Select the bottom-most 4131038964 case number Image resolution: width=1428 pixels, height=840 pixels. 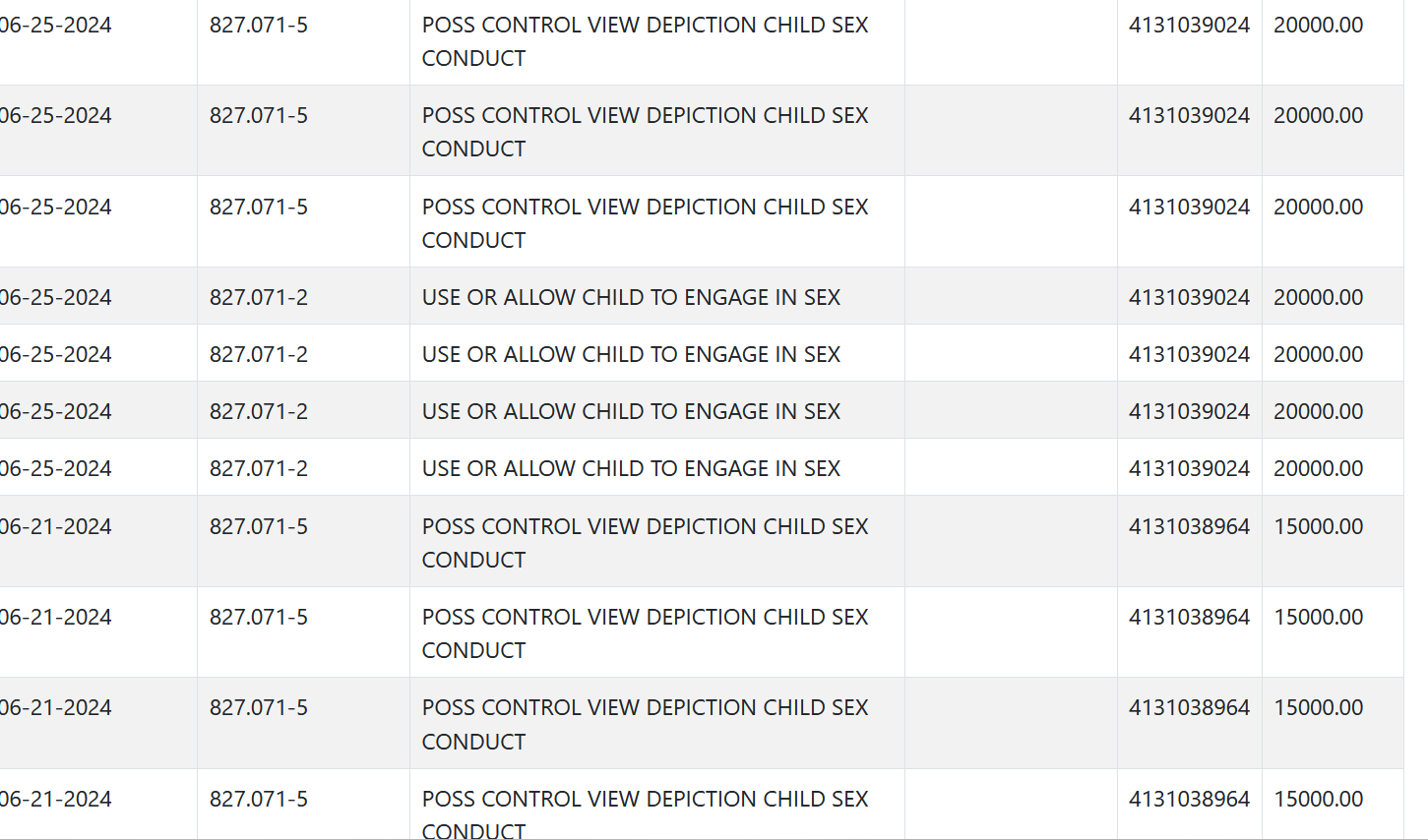tap(1189, 799)
